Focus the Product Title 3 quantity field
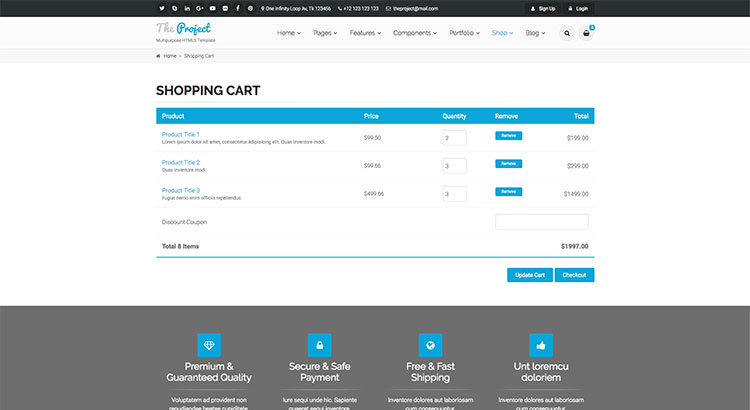750x410 pixels. [x=454, y=194]
